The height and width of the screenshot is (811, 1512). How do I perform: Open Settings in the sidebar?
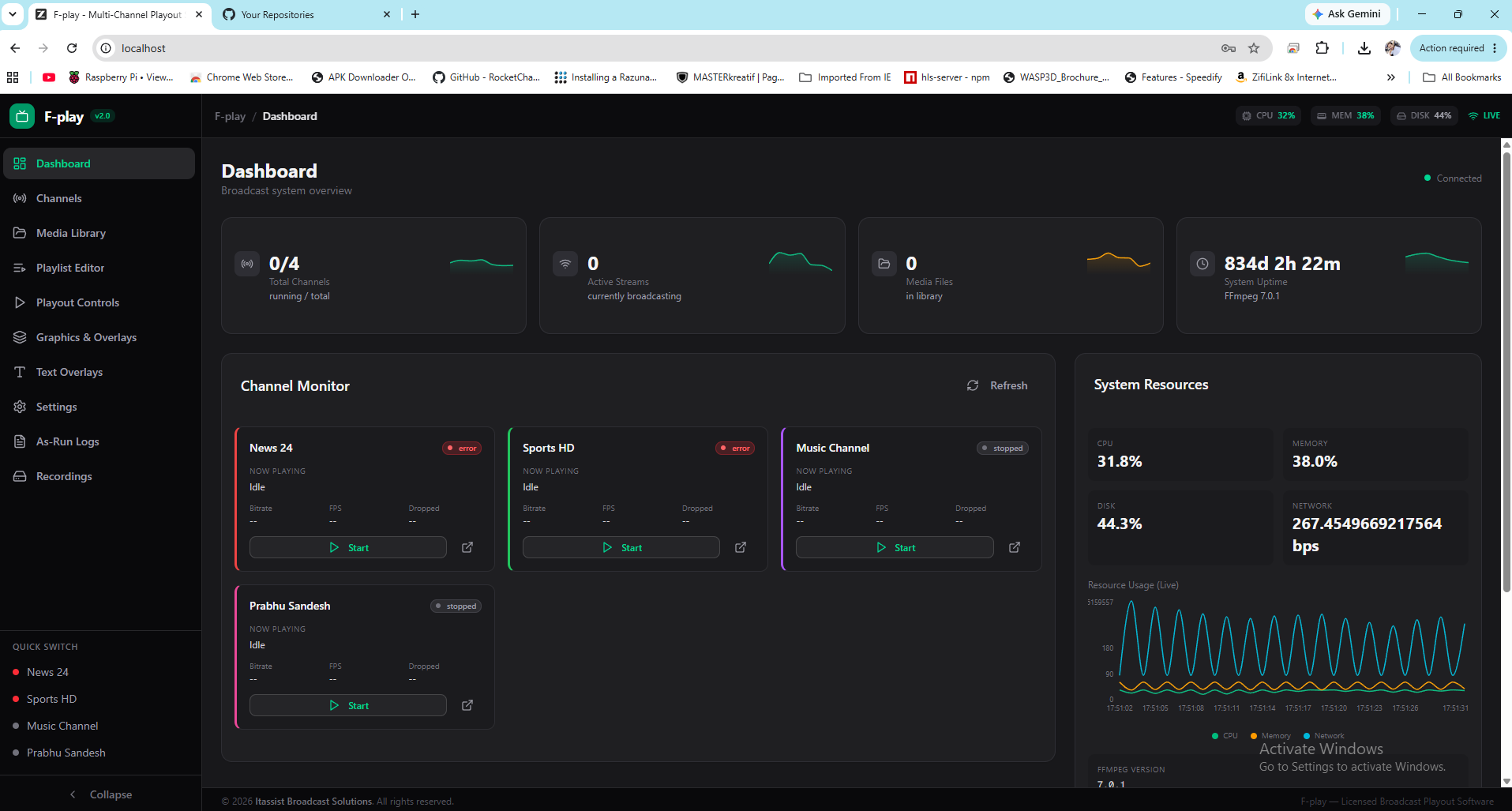[99, 407]
